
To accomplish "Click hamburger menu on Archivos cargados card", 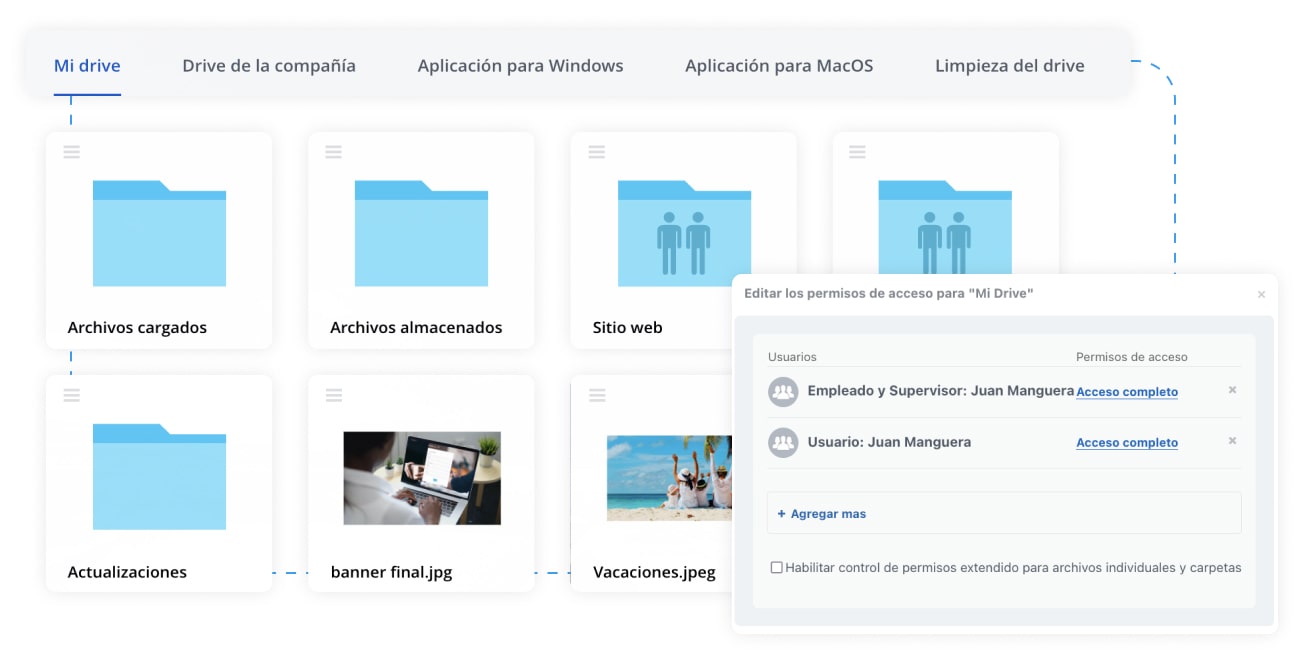I will coord(72,152).
